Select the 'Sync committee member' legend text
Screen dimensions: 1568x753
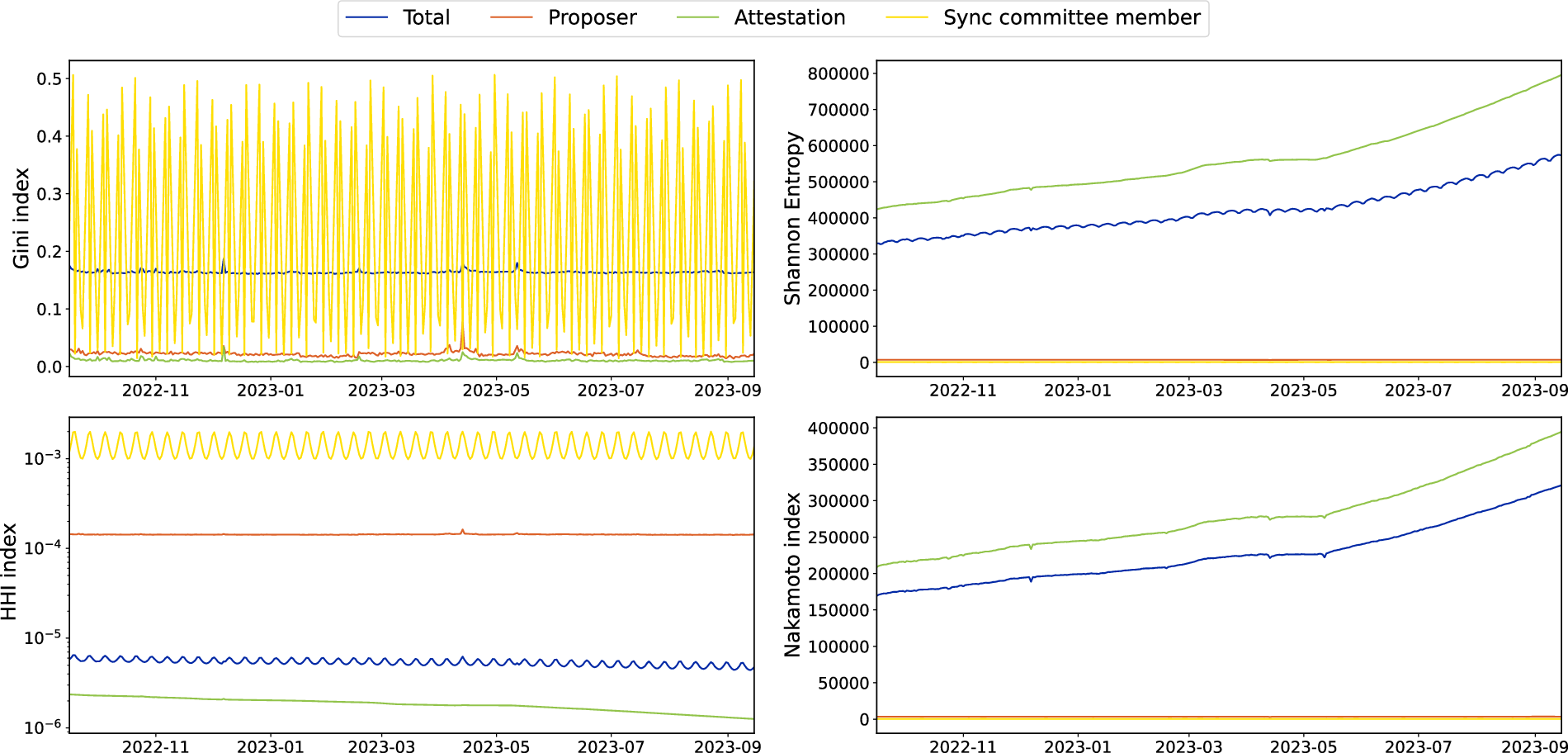click(1071, 18)
